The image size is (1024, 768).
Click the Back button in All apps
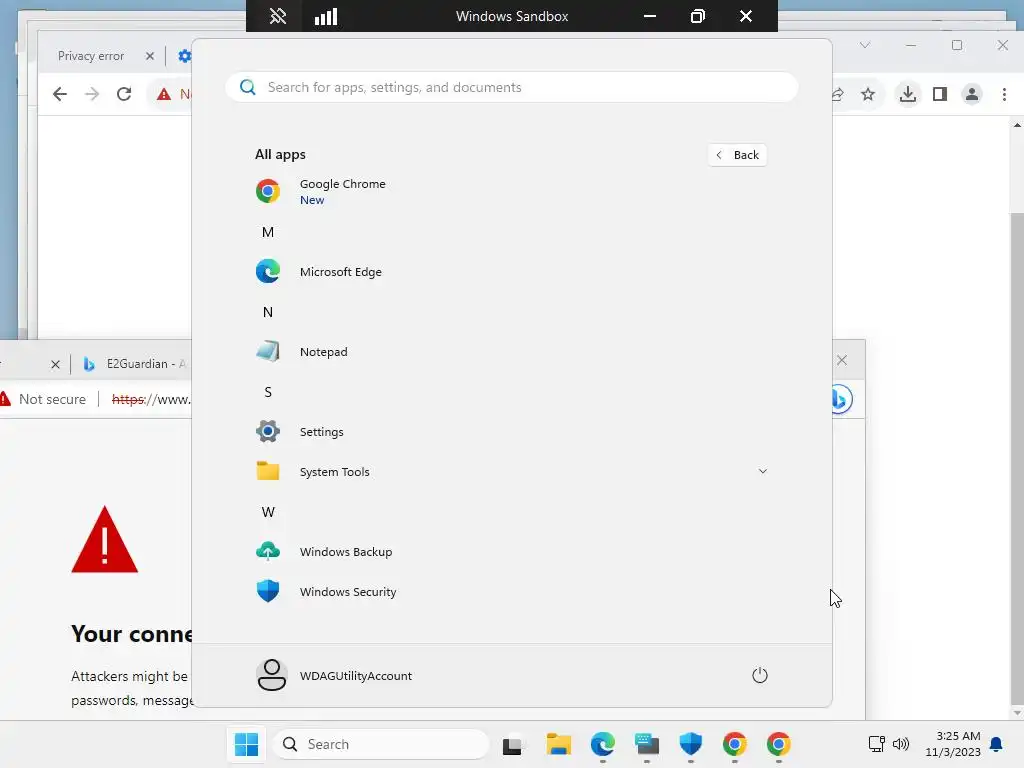[x=737, y=155]
